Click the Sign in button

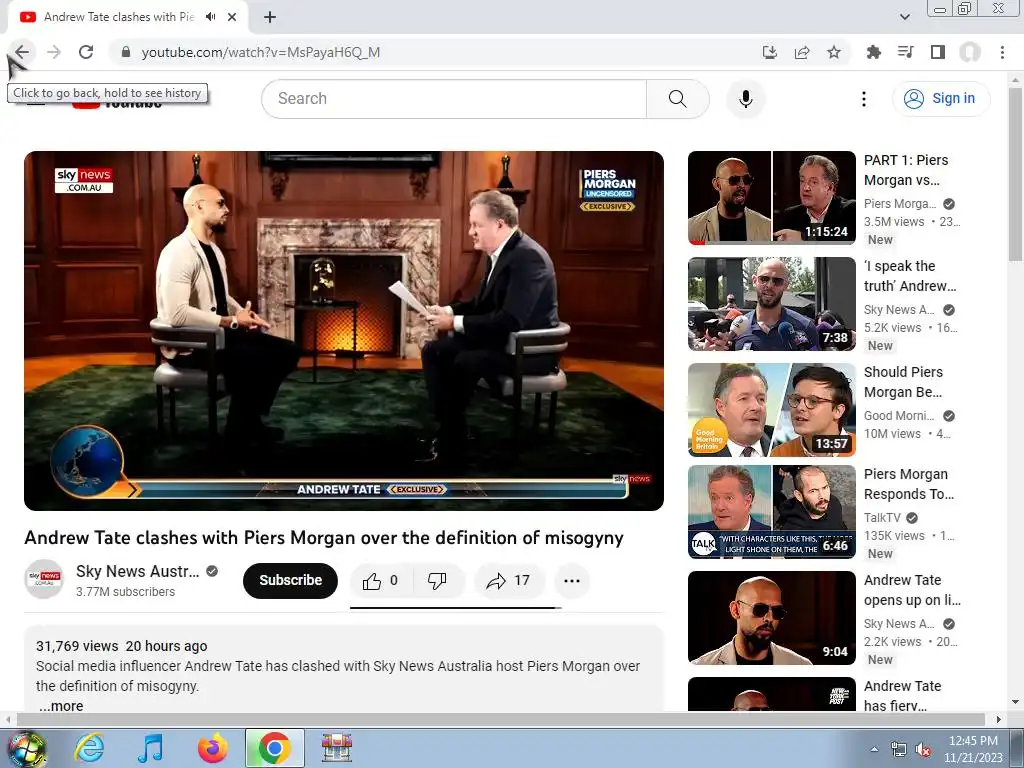pos(941,99)
